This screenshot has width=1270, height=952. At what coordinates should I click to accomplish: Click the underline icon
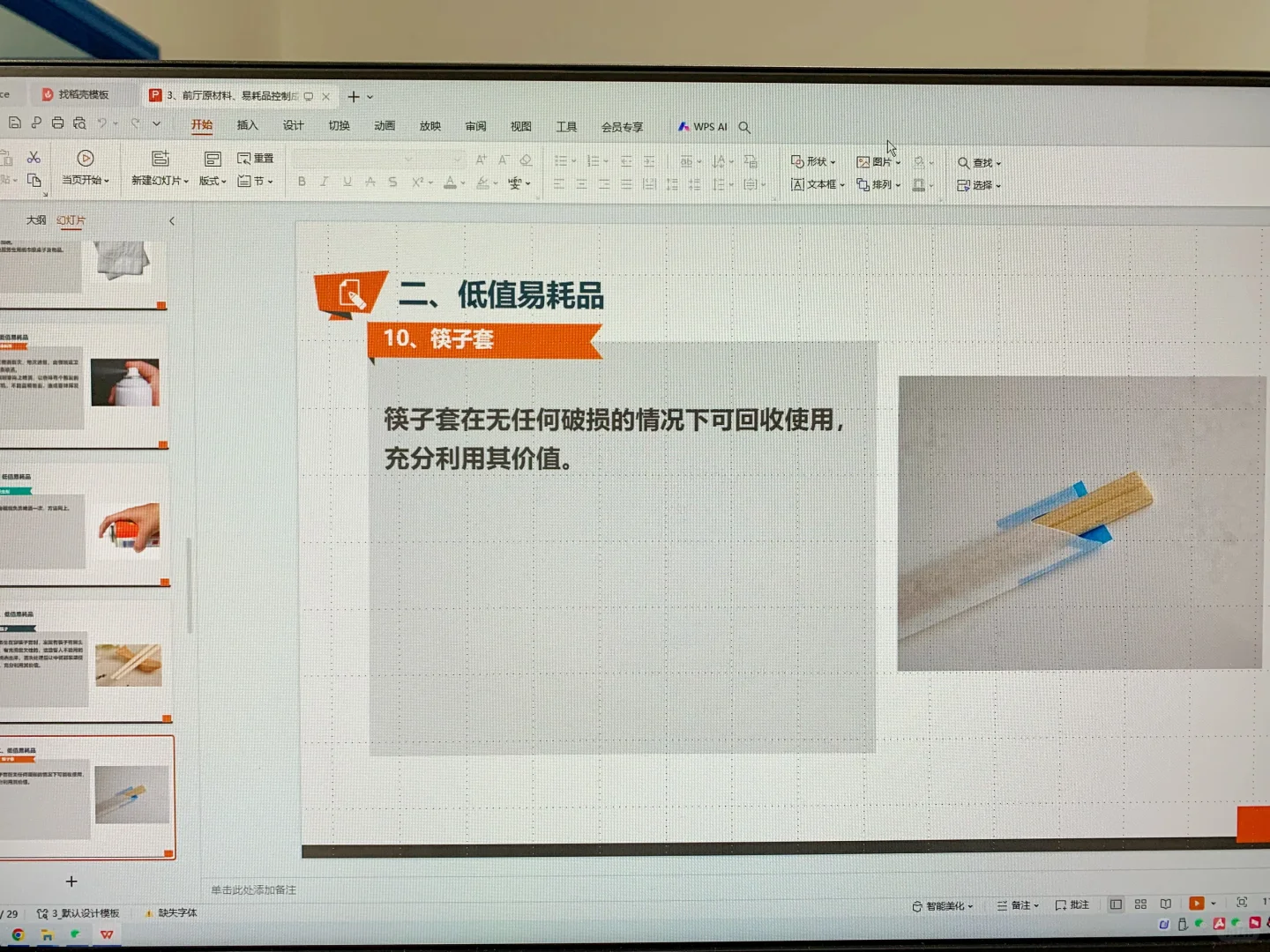[347, 182]
